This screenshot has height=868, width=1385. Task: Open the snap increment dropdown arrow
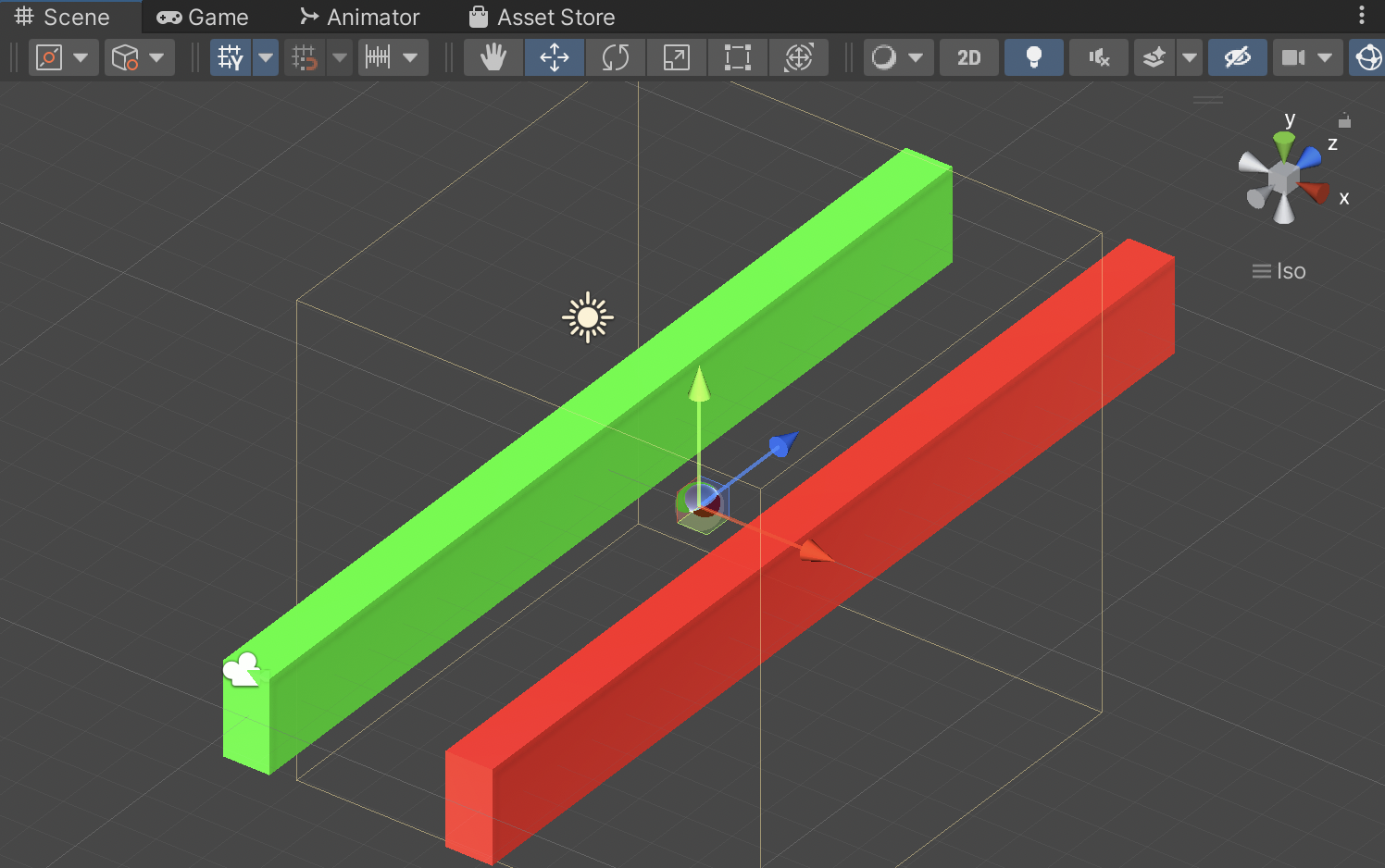pyautogui.click(x=411, y=57)
